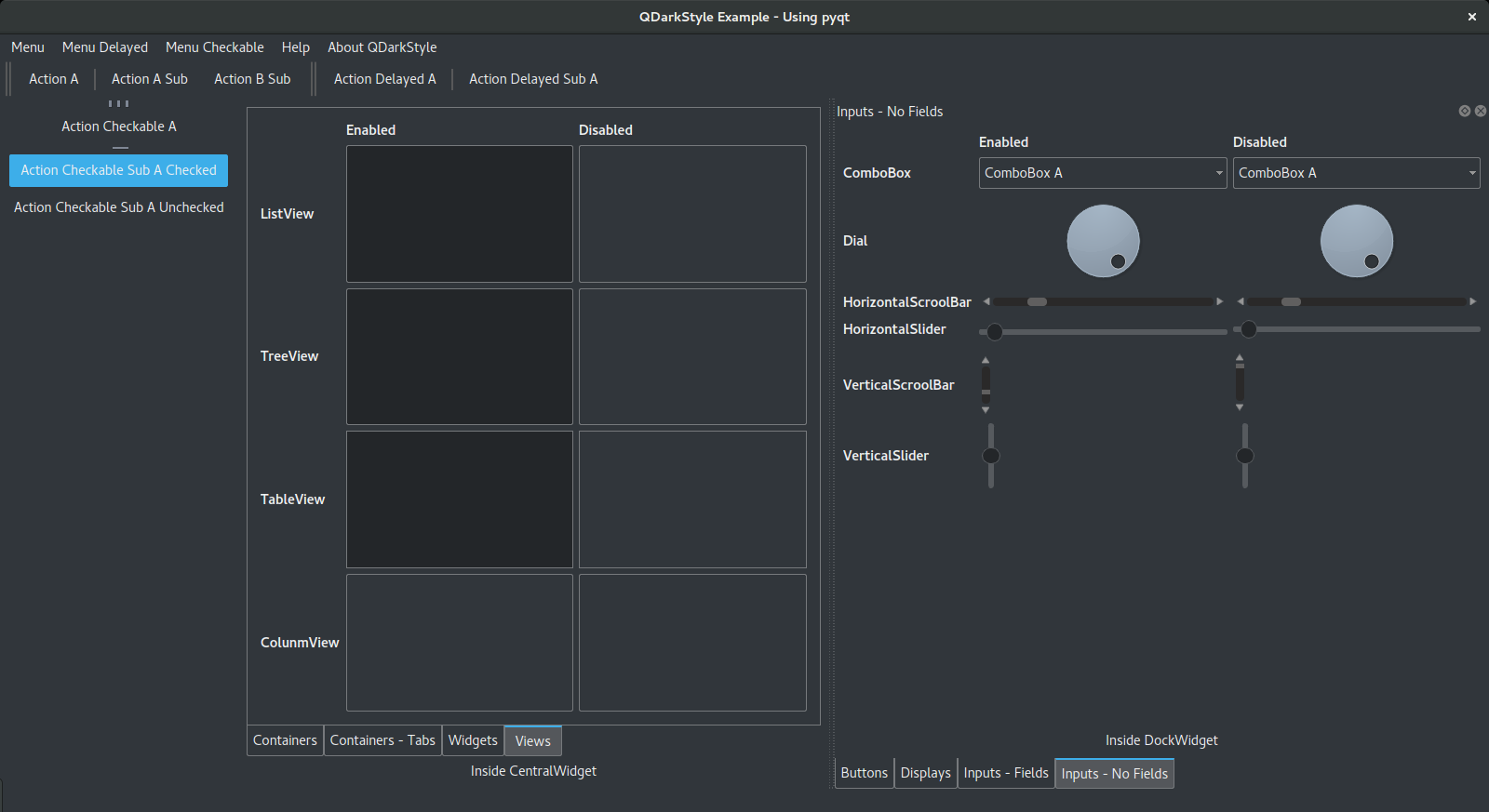Viewport: 1489px width, 812px height.
Task: Click down arrow of enabled vertical scrollbar
Action: [986, 409]
